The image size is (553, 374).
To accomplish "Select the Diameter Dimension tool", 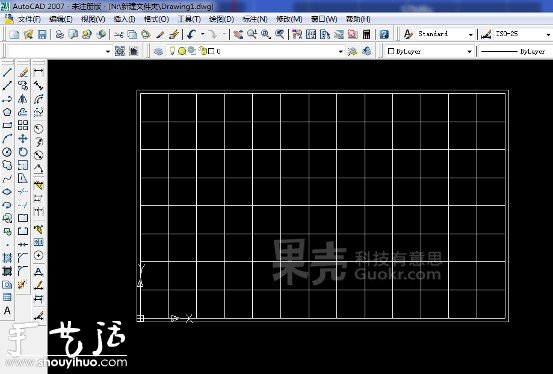I will coord(38,155).
